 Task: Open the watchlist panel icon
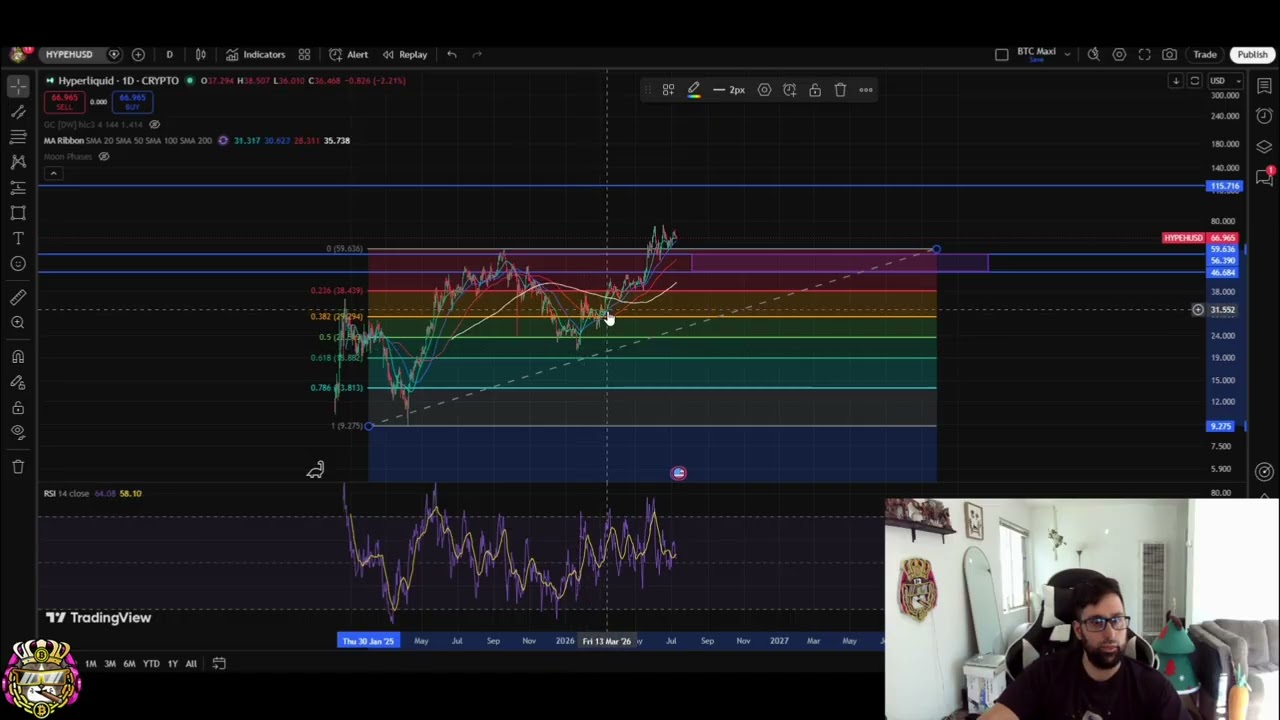click(x=1264, y=87)
